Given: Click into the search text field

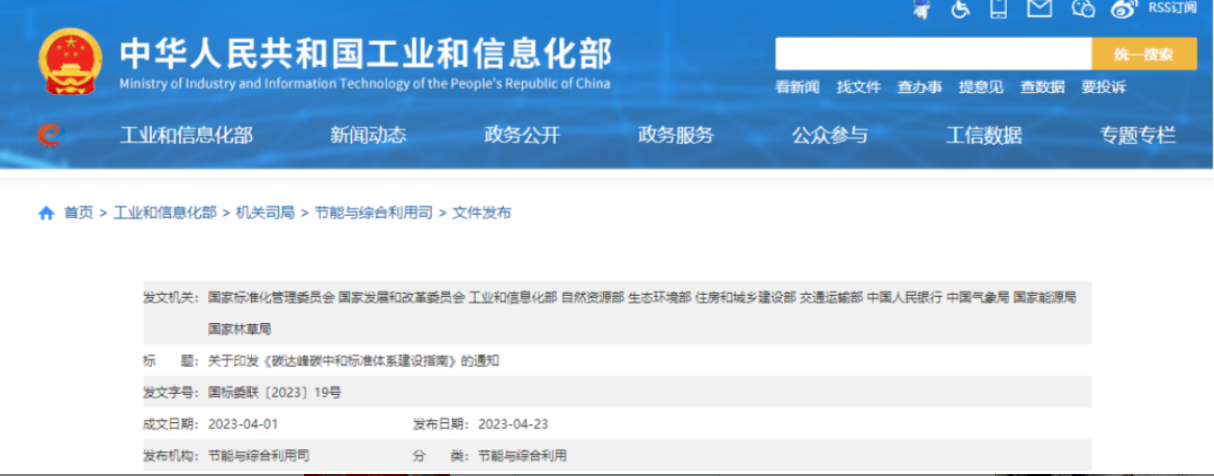Looking at the screenshot, I should coord(932,54).
